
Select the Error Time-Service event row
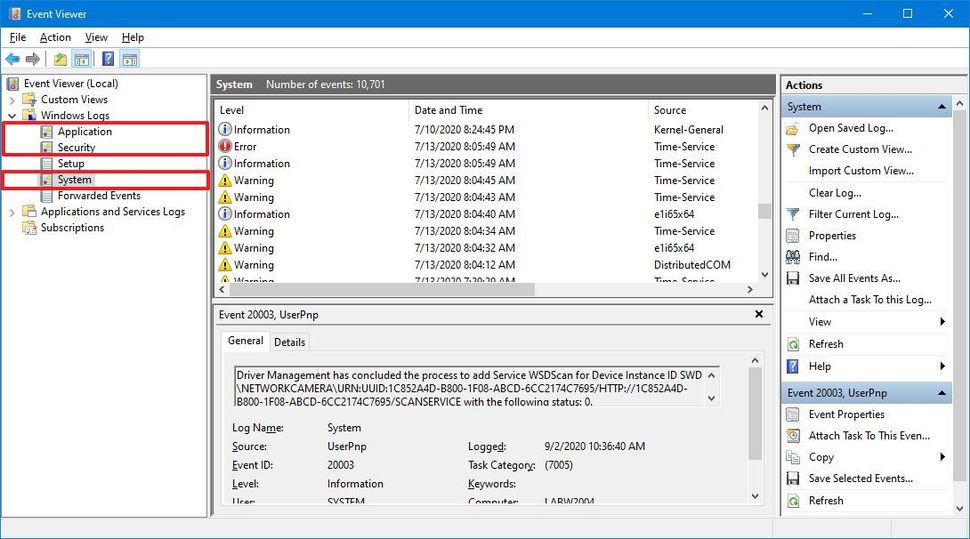pos(486,147)
